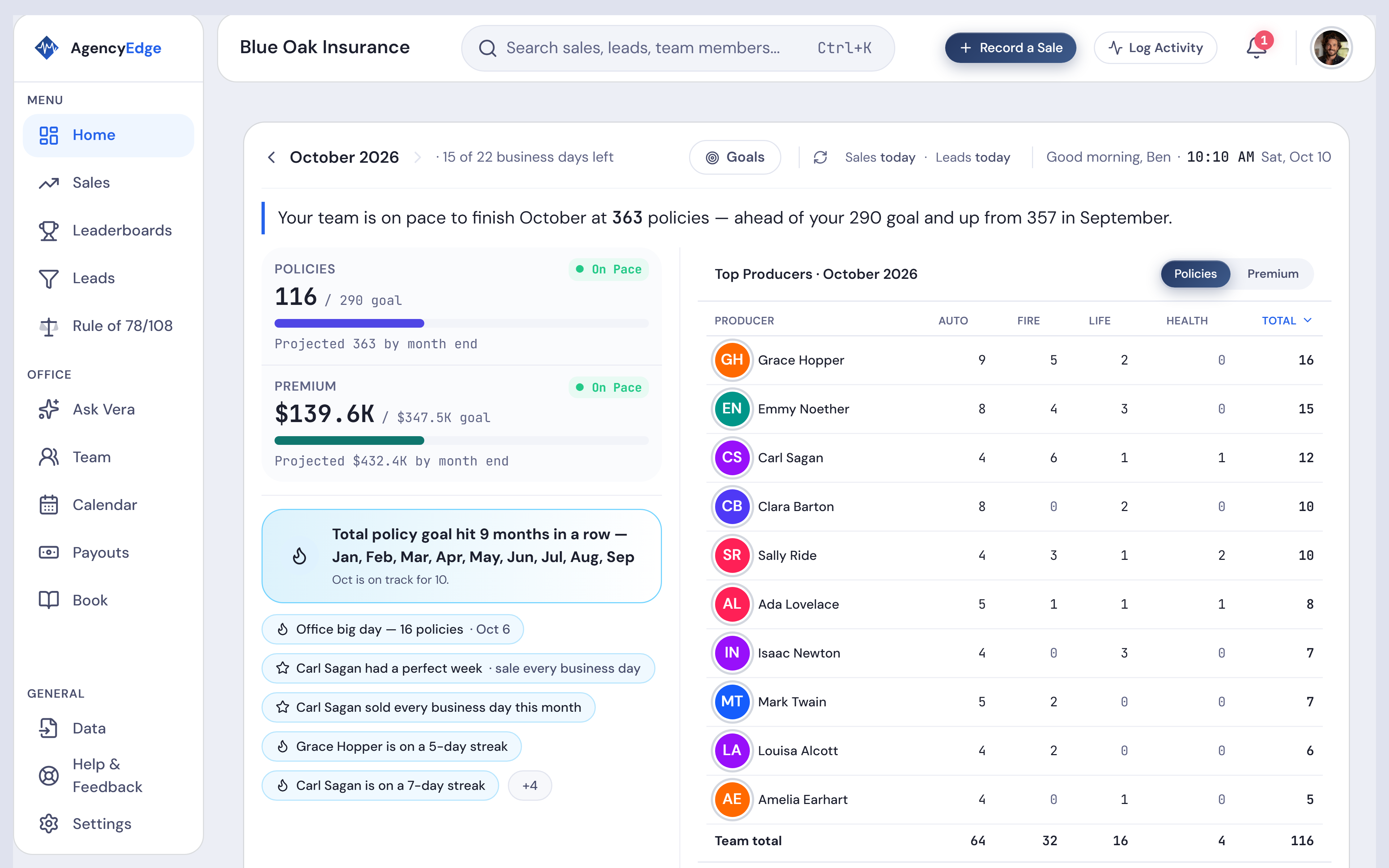Image resolution: width=1389 pixels, height=868 pixels.
Task: Expand the +4 more highlights chip
Action: [530, 785]
